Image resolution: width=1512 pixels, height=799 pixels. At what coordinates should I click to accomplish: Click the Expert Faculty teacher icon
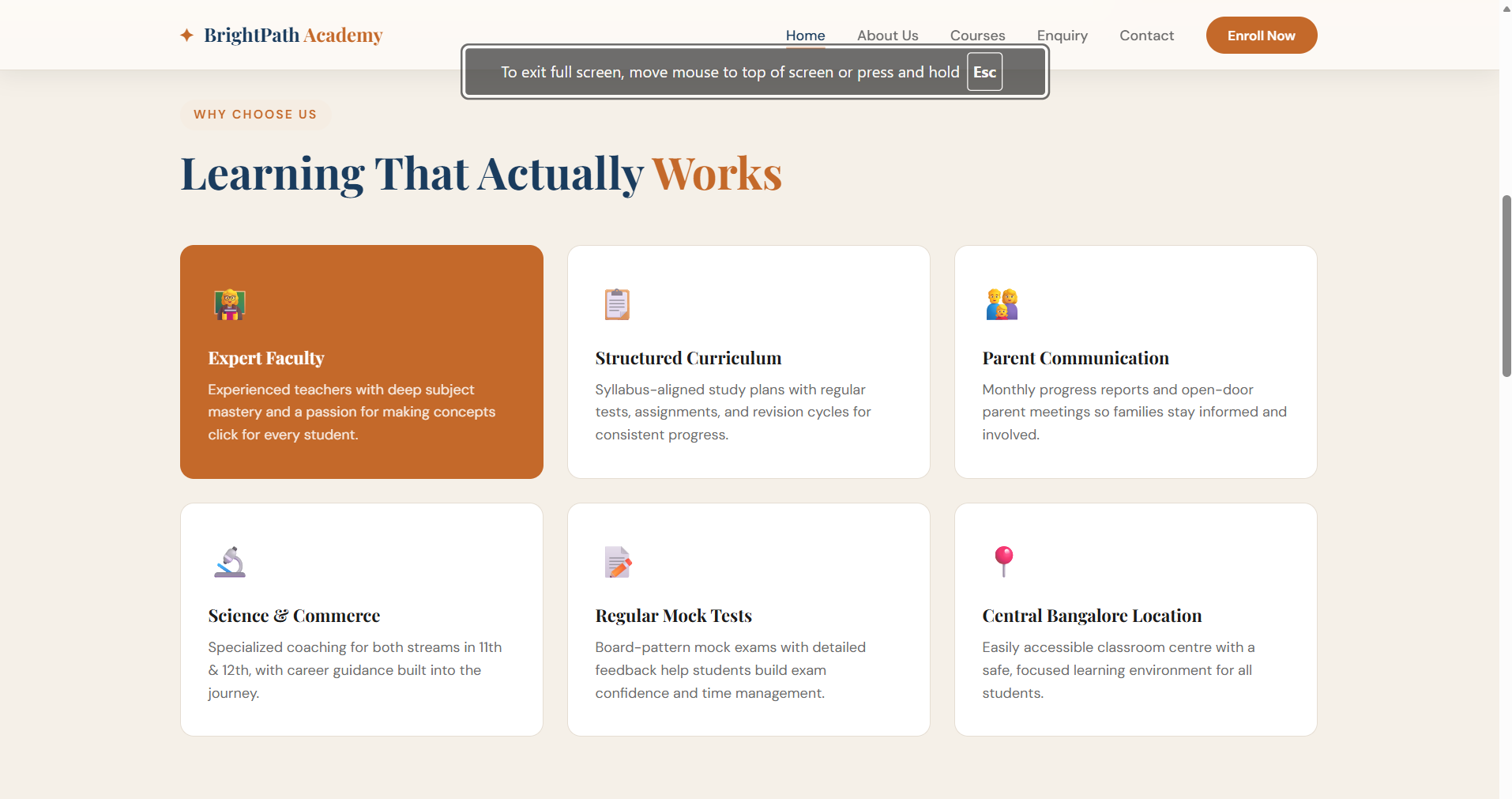click(x=230, y=304)
